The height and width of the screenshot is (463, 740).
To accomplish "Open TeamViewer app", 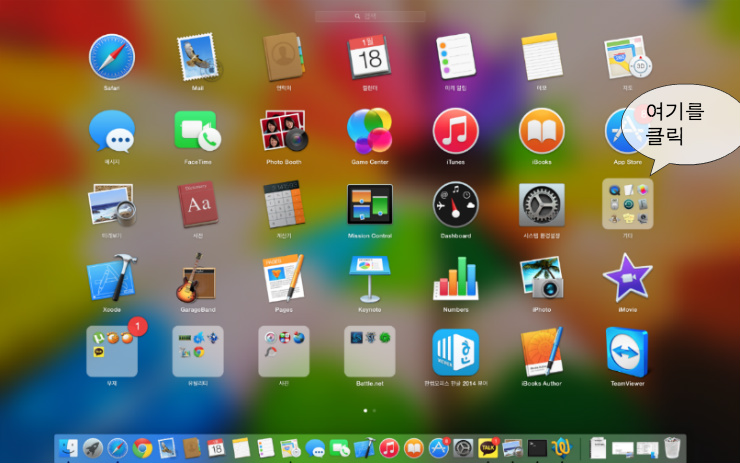I will coord(627,351).
